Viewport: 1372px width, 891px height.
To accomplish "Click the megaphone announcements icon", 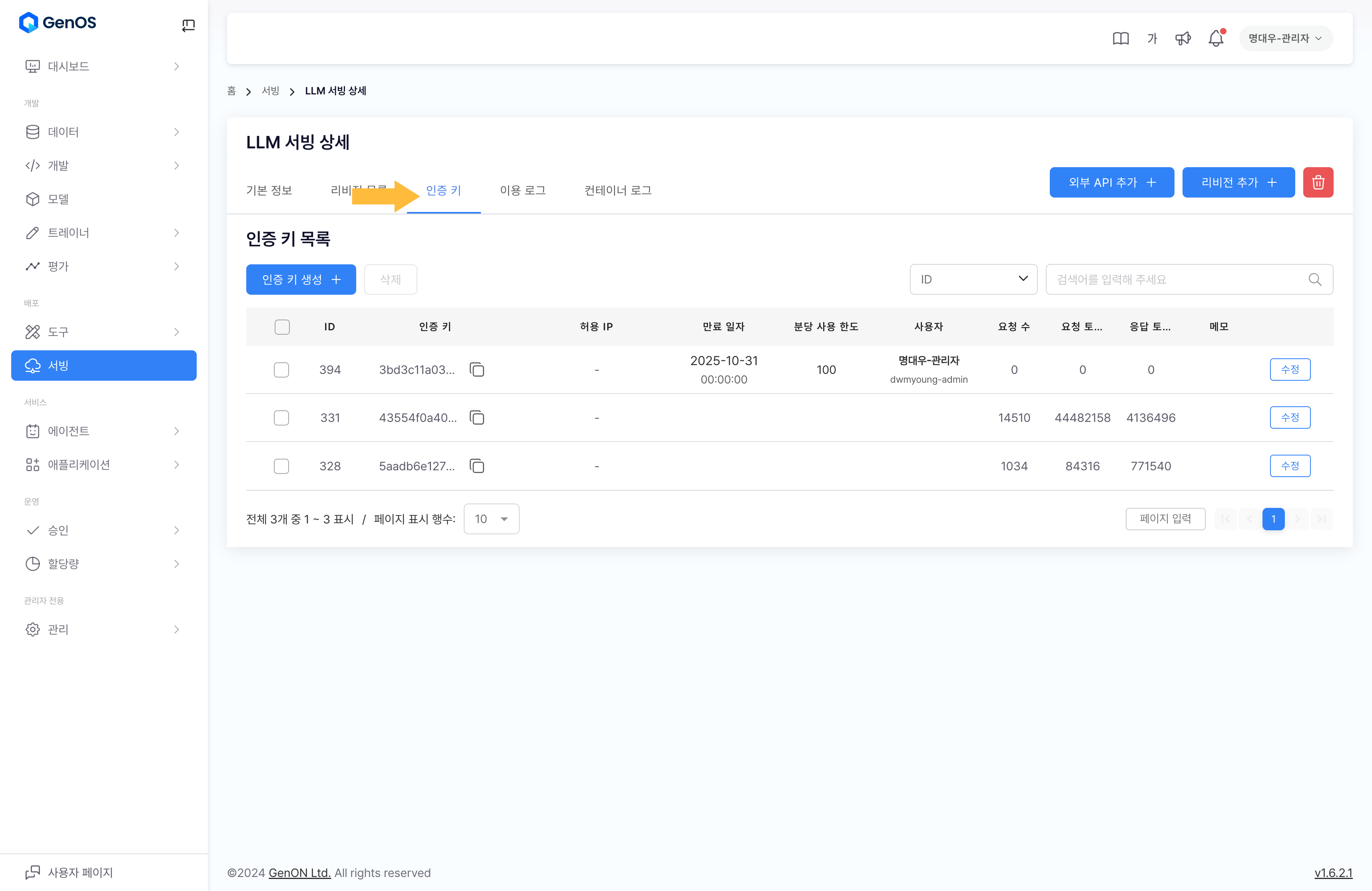I will pyautogui.click(x=1183, y=39).
